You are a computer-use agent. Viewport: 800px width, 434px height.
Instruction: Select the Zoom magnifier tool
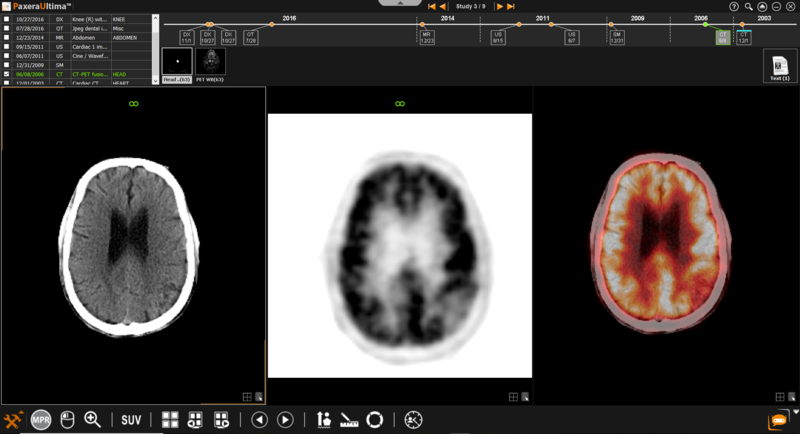pyautogui.click(x=92, y=420)
